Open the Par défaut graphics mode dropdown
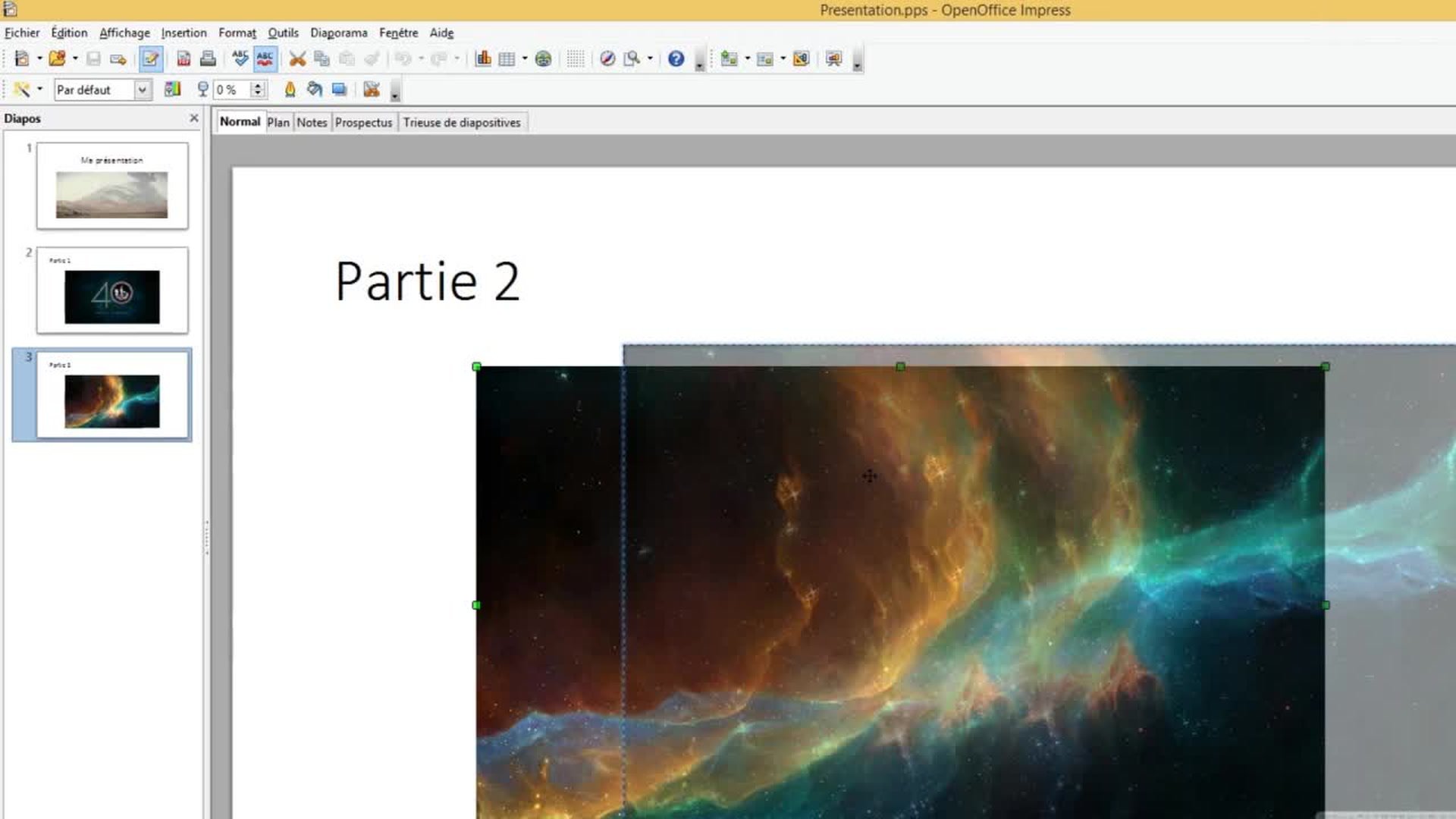Screen dimensions: 1456x819 click(142, 89)
